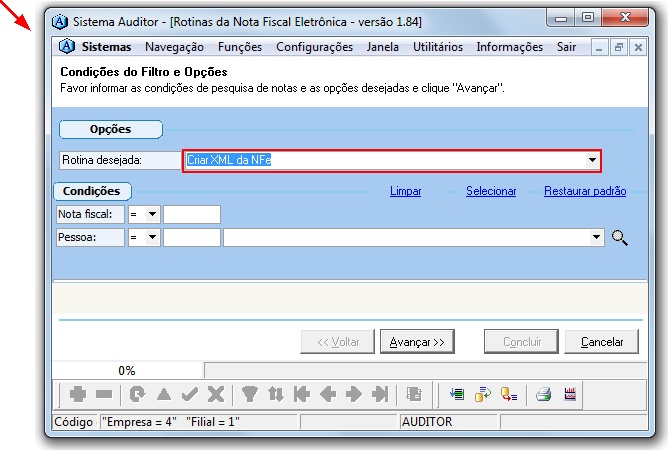This screenshot has width=668, height=450.
Task: Click the Pessoa code input field
Action: click(192, 237)
